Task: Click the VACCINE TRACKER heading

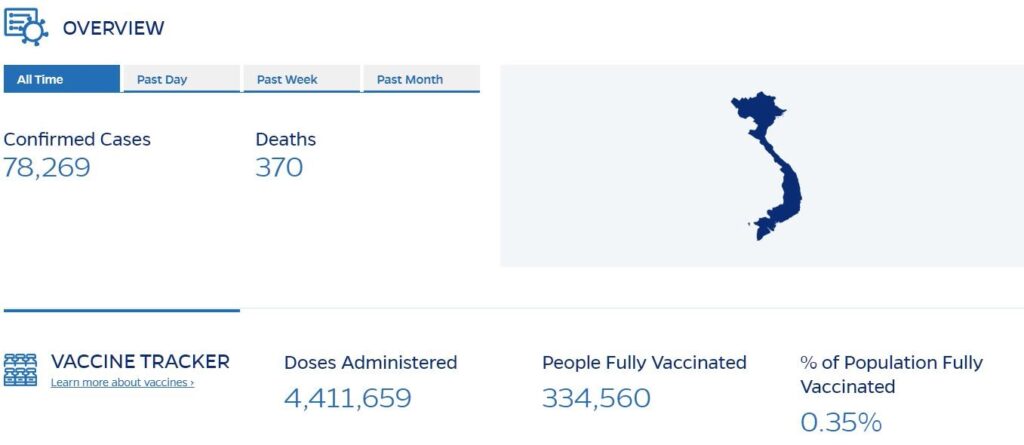Action: coord(140,361)
